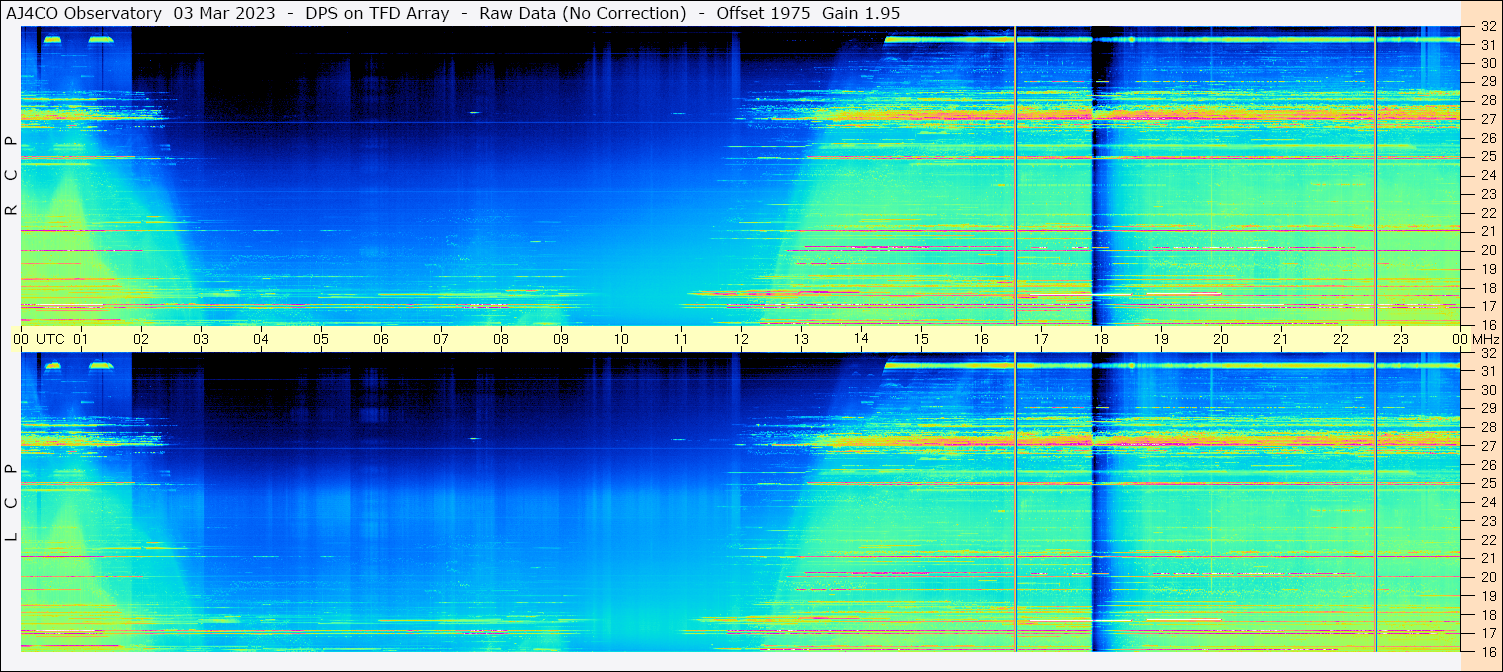Click 'Raw Data (No Correction)' header label
The image size is (1503, 672).
(x=583, y=13)
